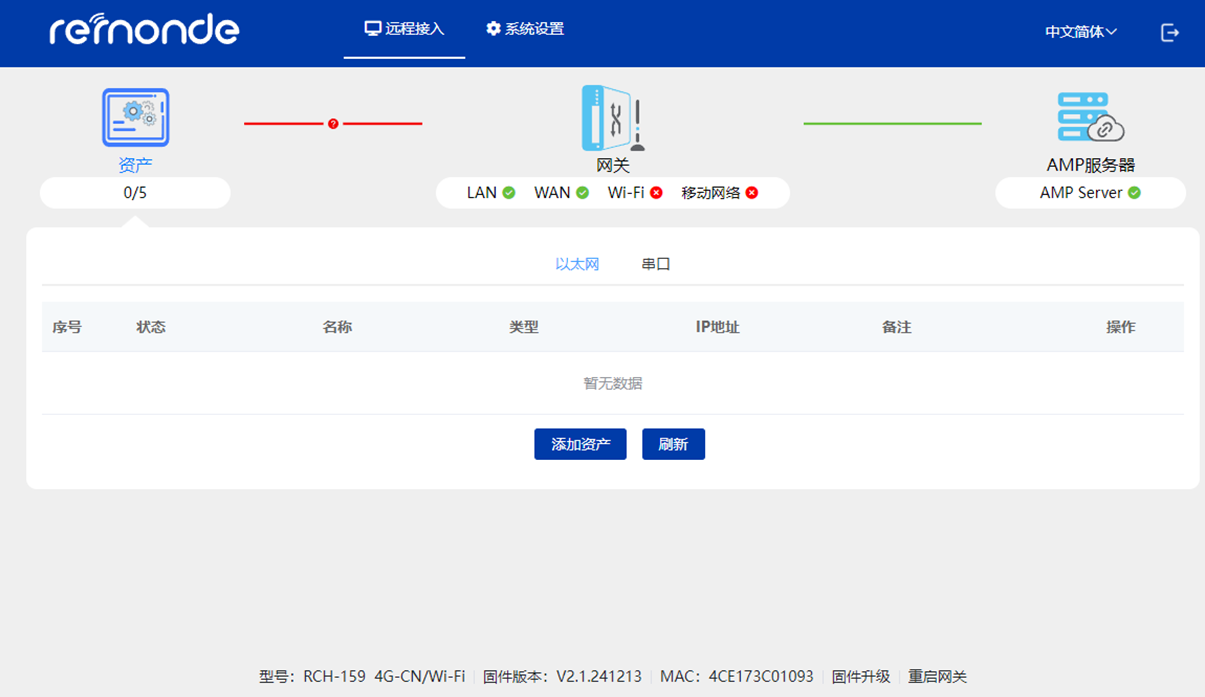Click the gear icon beside 系统设置
The image size is (1205, 697).
tap(493, 29)
